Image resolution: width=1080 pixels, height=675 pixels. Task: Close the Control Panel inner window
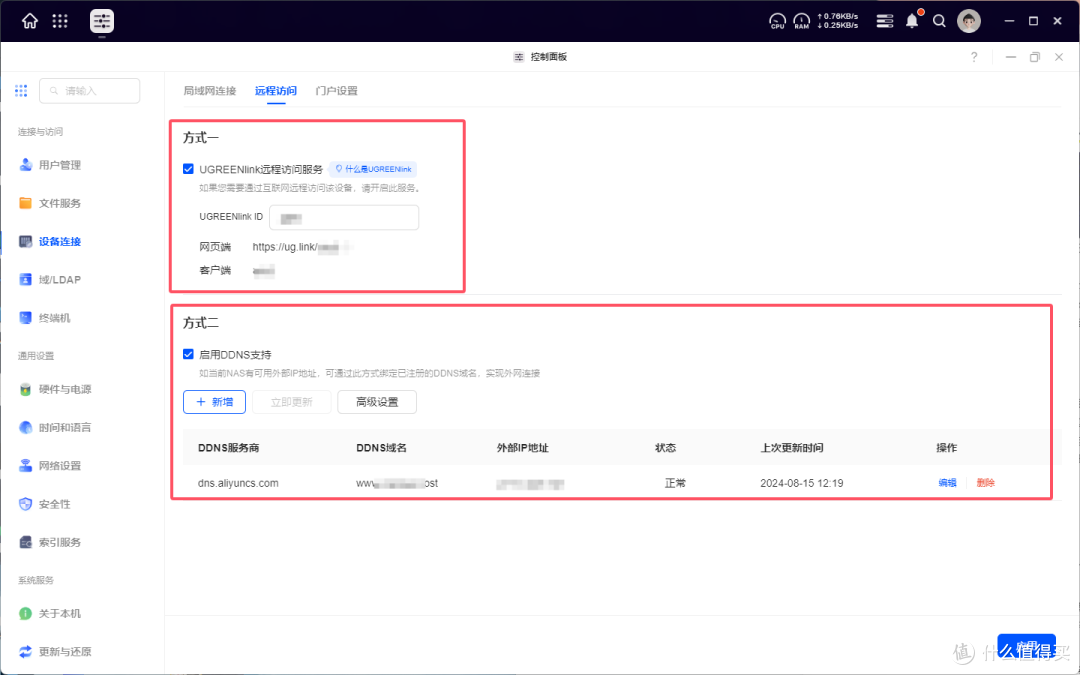[x=1059, y=57]
